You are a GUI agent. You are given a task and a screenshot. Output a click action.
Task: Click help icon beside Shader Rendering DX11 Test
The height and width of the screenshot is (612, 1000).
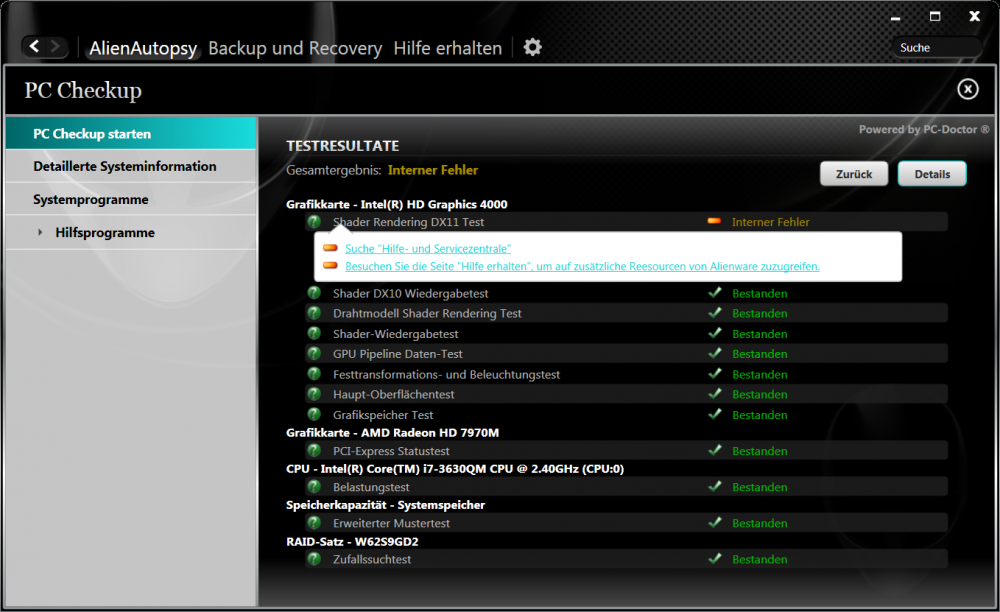(314, 222)
